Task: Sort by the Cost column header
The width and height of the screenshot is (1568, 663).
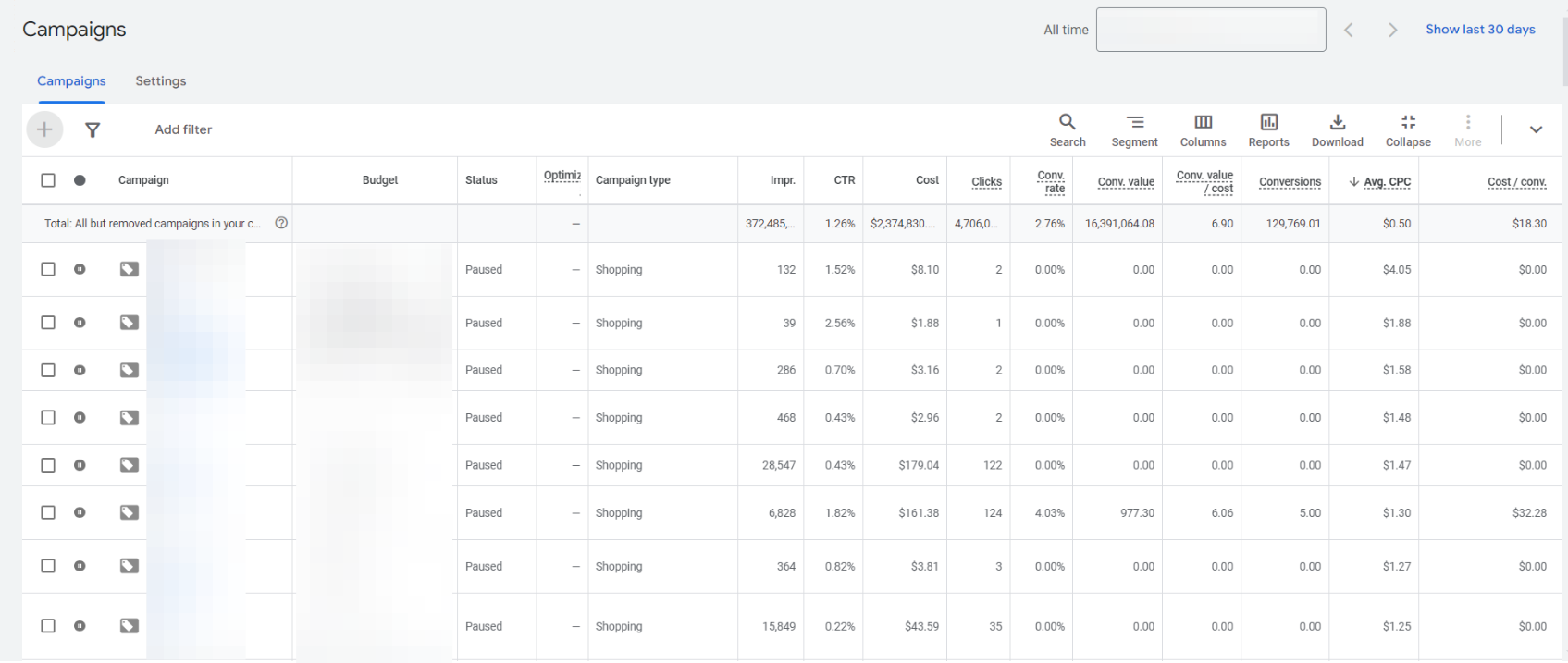Action: point(928,180)
